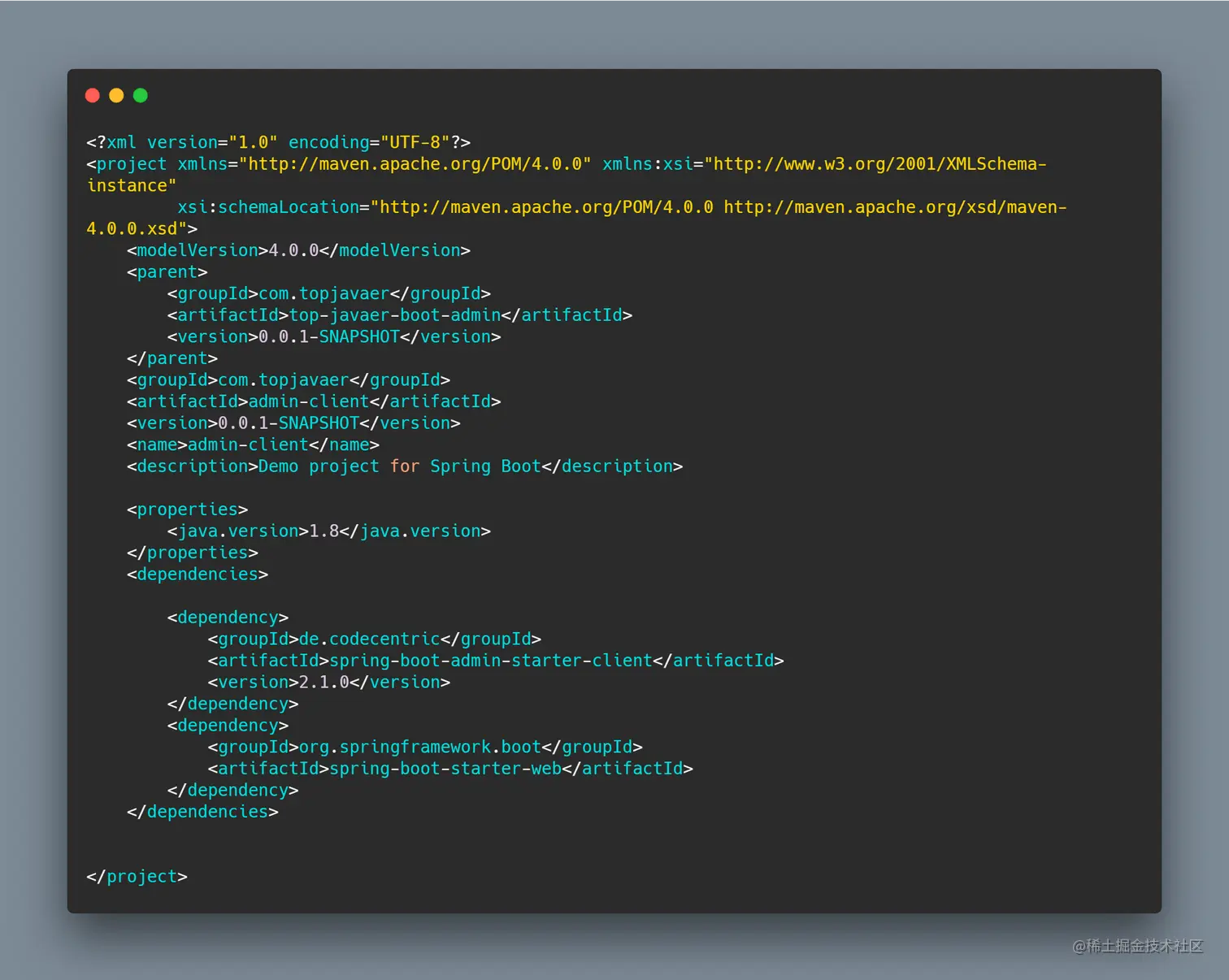Click the closing properties tag
This screenshot has width=1229, height=980.
[x=192, y=553]
